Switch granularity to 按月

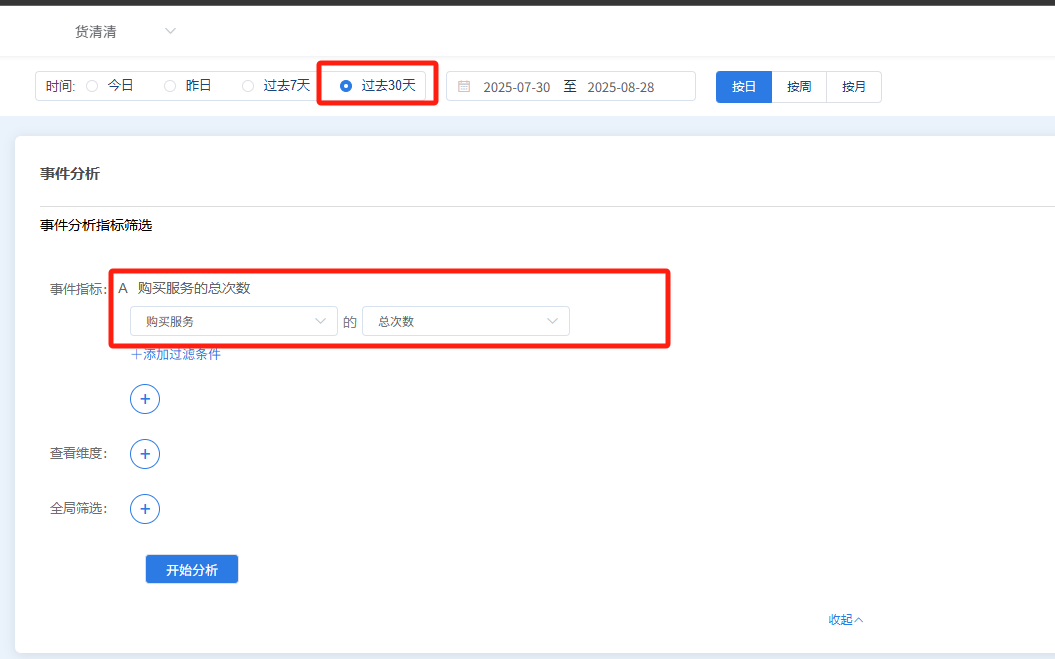pyautogui.click(x=854, y=87)
